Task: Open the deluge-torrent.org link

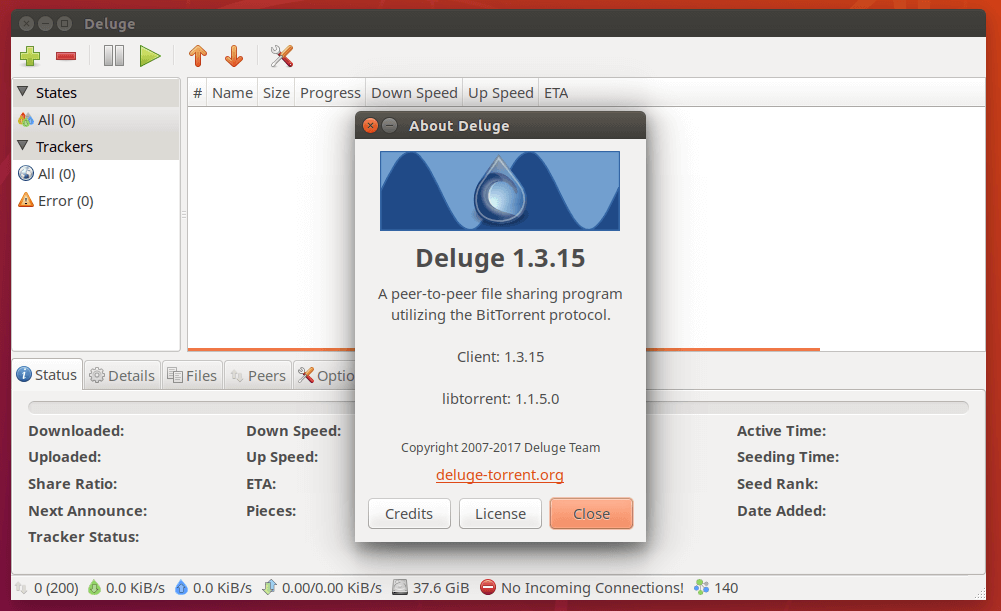Action: (500, 475)
